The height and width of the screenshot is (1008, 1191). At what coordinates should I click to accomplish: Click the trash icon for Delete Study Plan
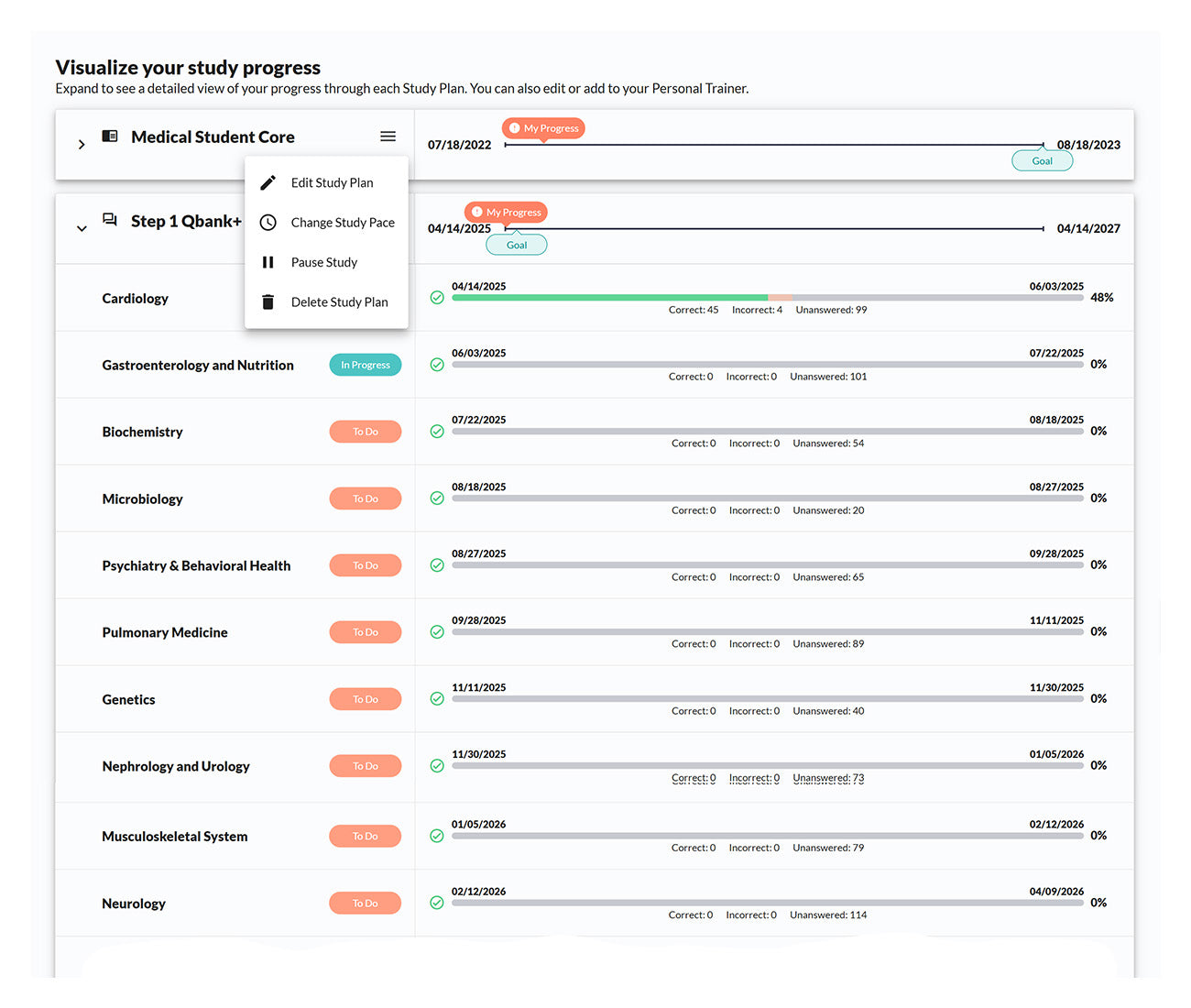coord(268,302)
